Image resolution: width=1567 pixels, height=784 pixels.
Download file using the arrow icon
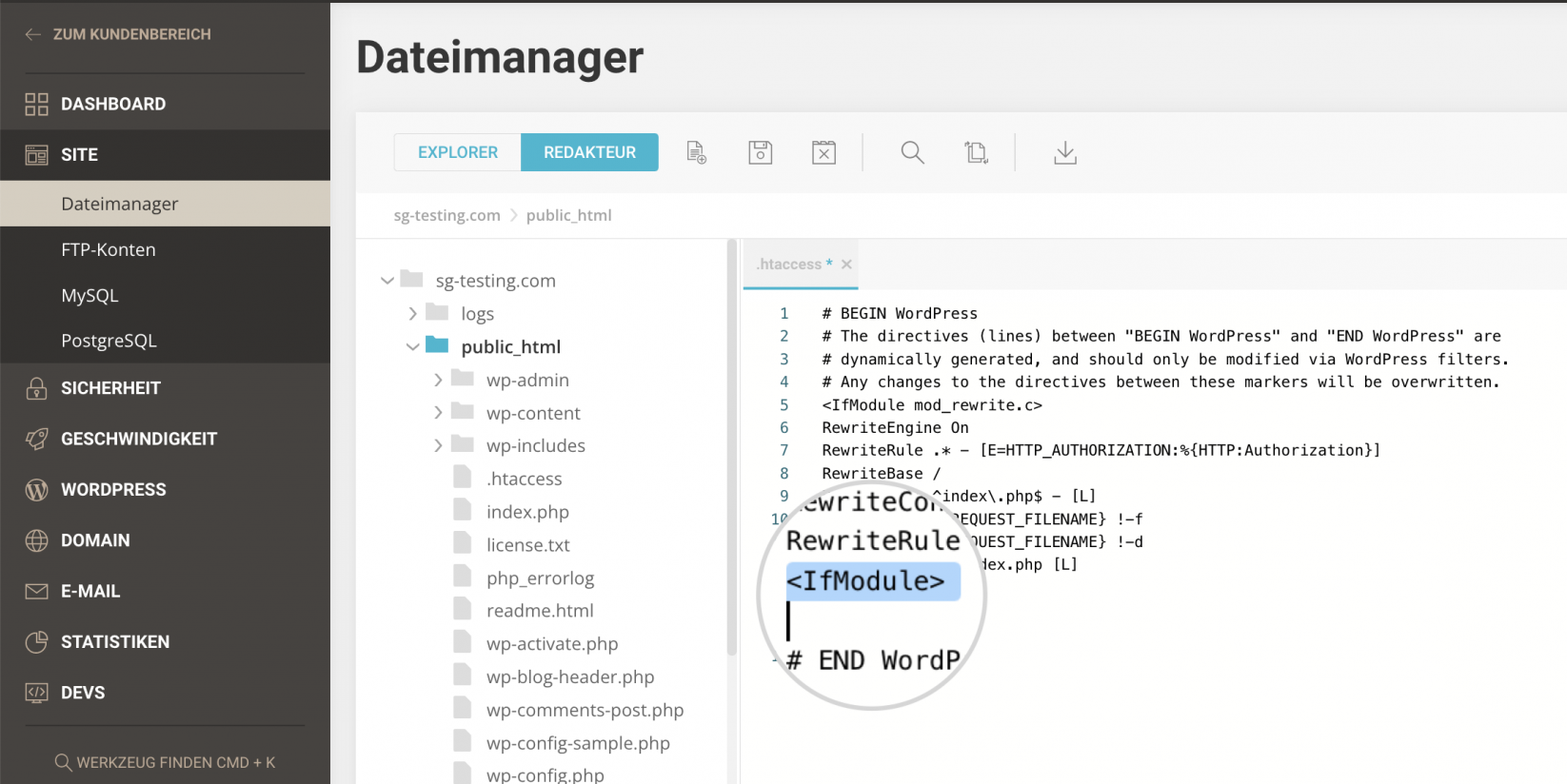[x=1065, y=152]
